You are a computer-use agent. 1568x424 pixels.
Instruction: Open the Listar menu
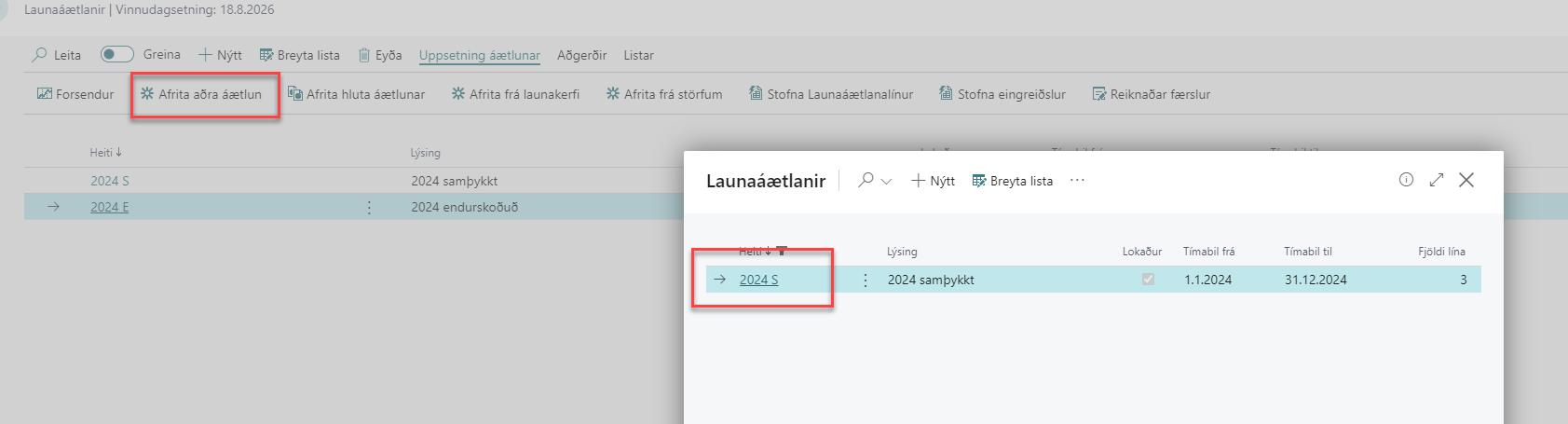tap(638, 55)
